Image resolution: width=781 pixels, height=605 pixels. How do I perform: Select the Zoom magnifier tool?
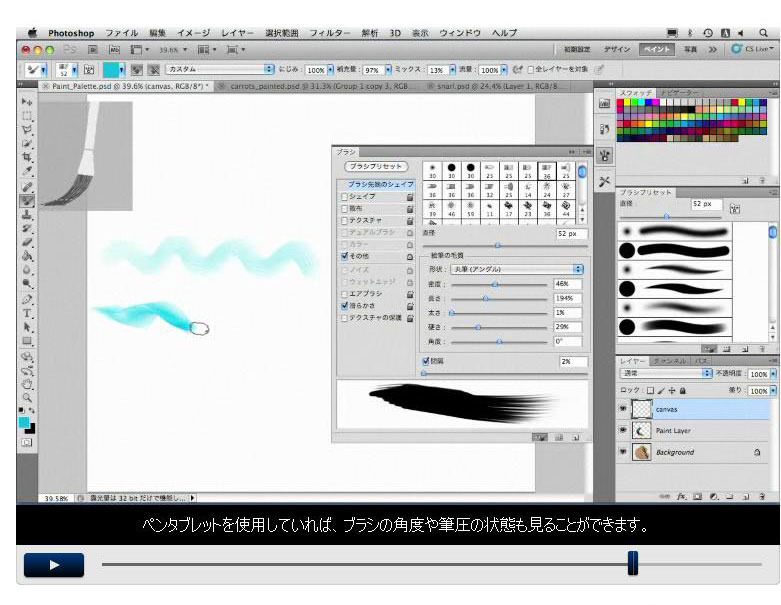[x=28, y=397]
